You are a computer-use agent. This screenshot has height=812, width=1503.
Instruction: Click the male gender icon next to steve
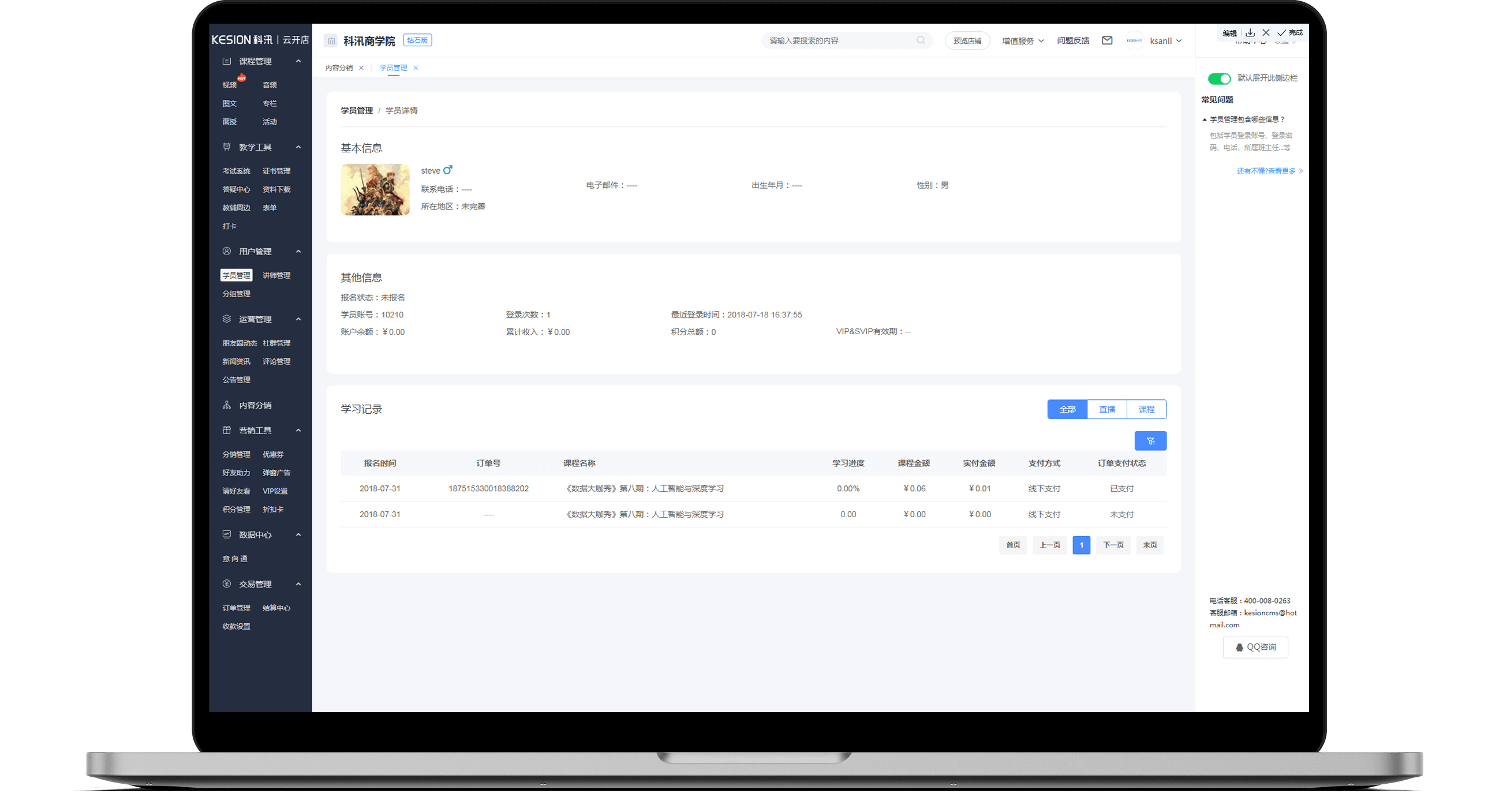coord(447,170)
